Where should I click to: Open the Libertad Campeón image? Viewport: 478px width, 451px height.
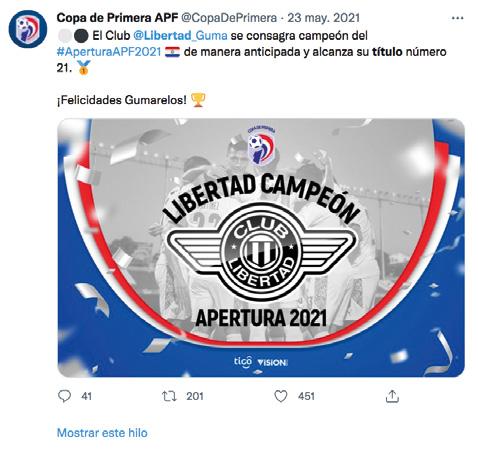pyautogui.click(x=261, y=248)
